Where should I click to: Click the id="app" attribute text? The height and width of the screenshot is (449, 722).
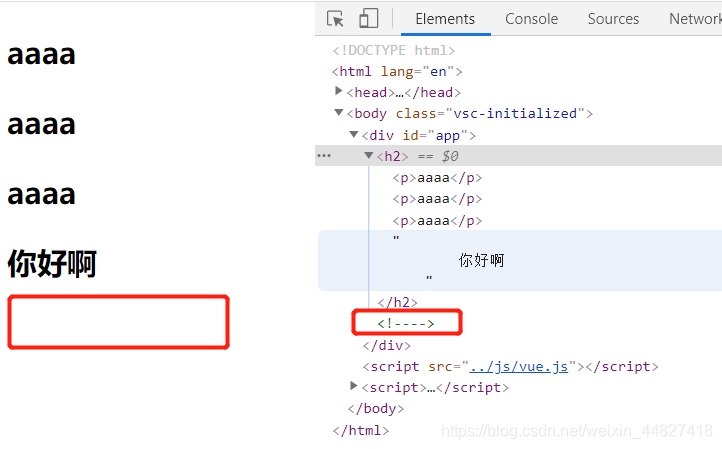(435, 135)
